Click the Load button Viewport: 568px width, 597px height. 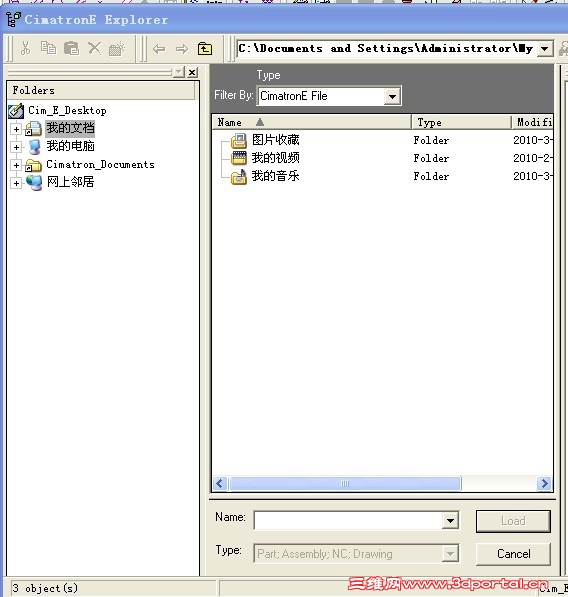(513, 521)
